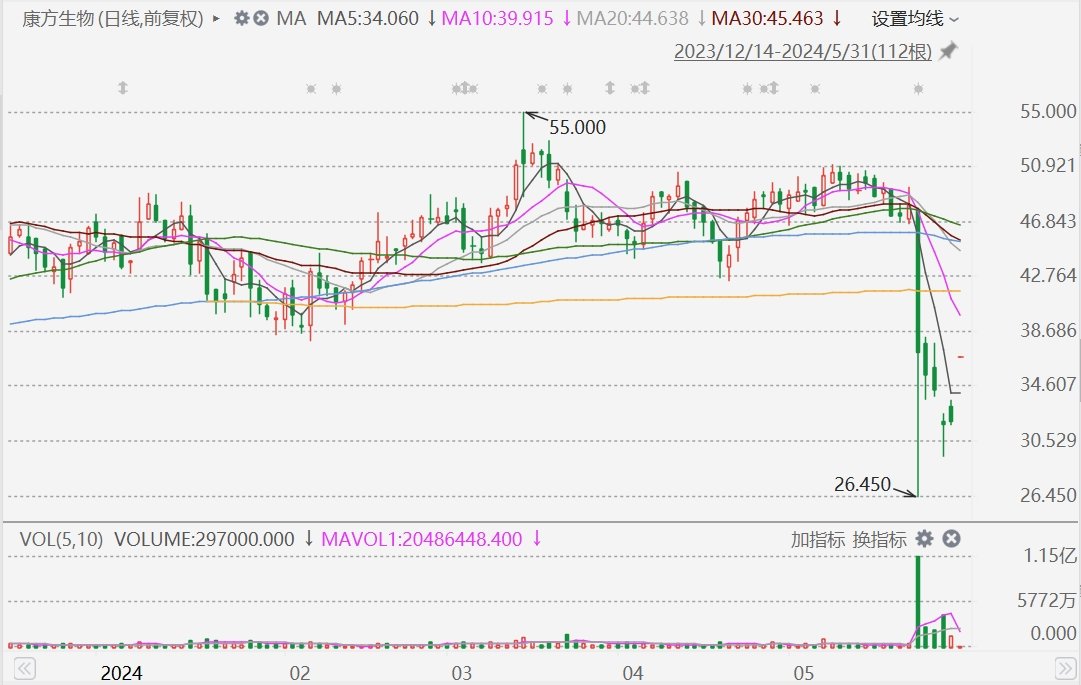The height and width of the screenshot is (685, 1081).
Task: Click leftmost up-down arrow event marker
Action: coord(123,88)
